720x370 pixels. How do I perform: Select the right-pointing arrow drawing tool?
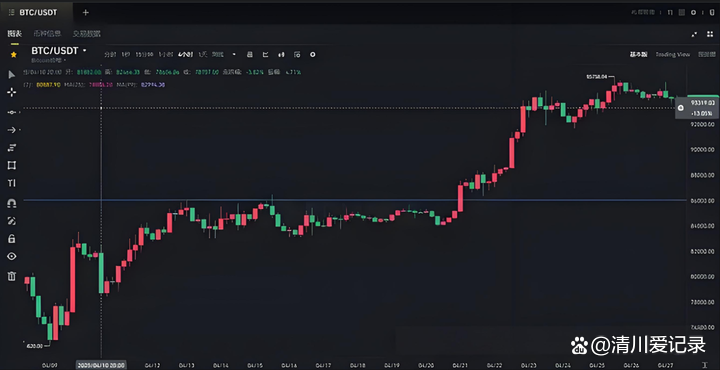pos(12,130)
